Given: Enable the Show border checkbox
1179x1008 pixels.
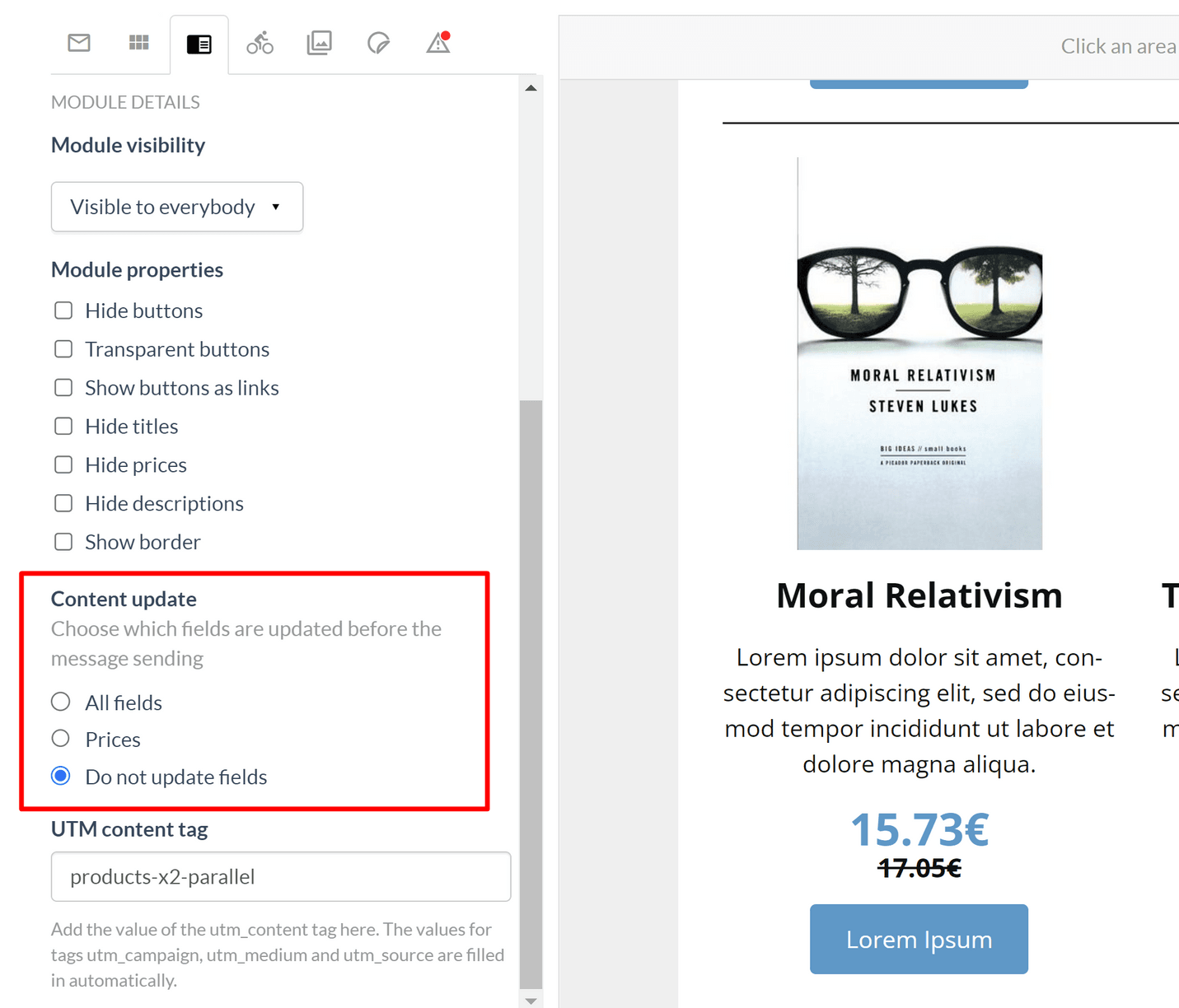Looking at the screenshot, I should (63, 542).
